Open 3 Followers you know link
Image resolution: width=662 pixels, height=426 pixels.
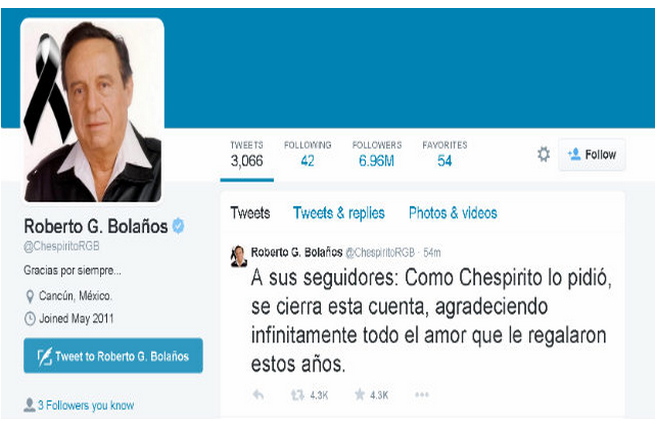click(x=86, y=405)
